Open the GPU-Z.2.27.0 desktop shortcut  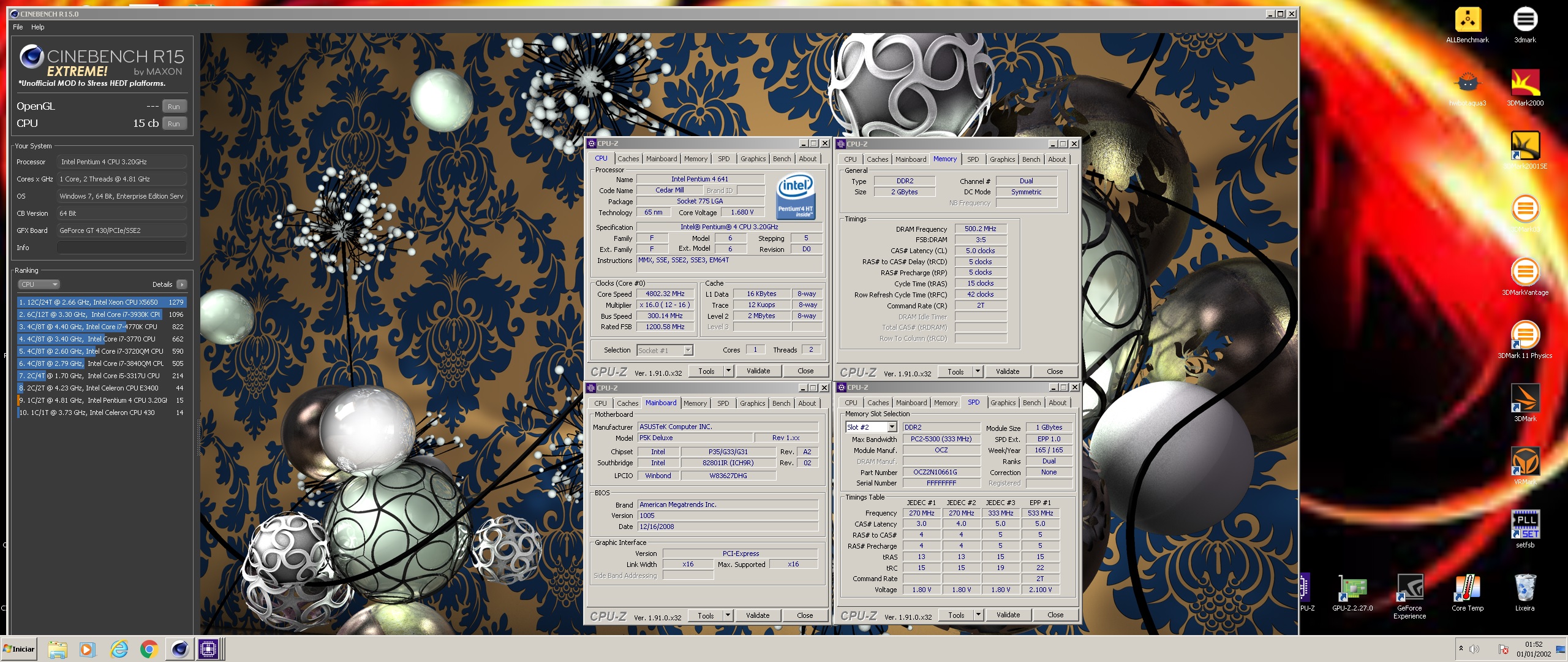coord(1352,593)
